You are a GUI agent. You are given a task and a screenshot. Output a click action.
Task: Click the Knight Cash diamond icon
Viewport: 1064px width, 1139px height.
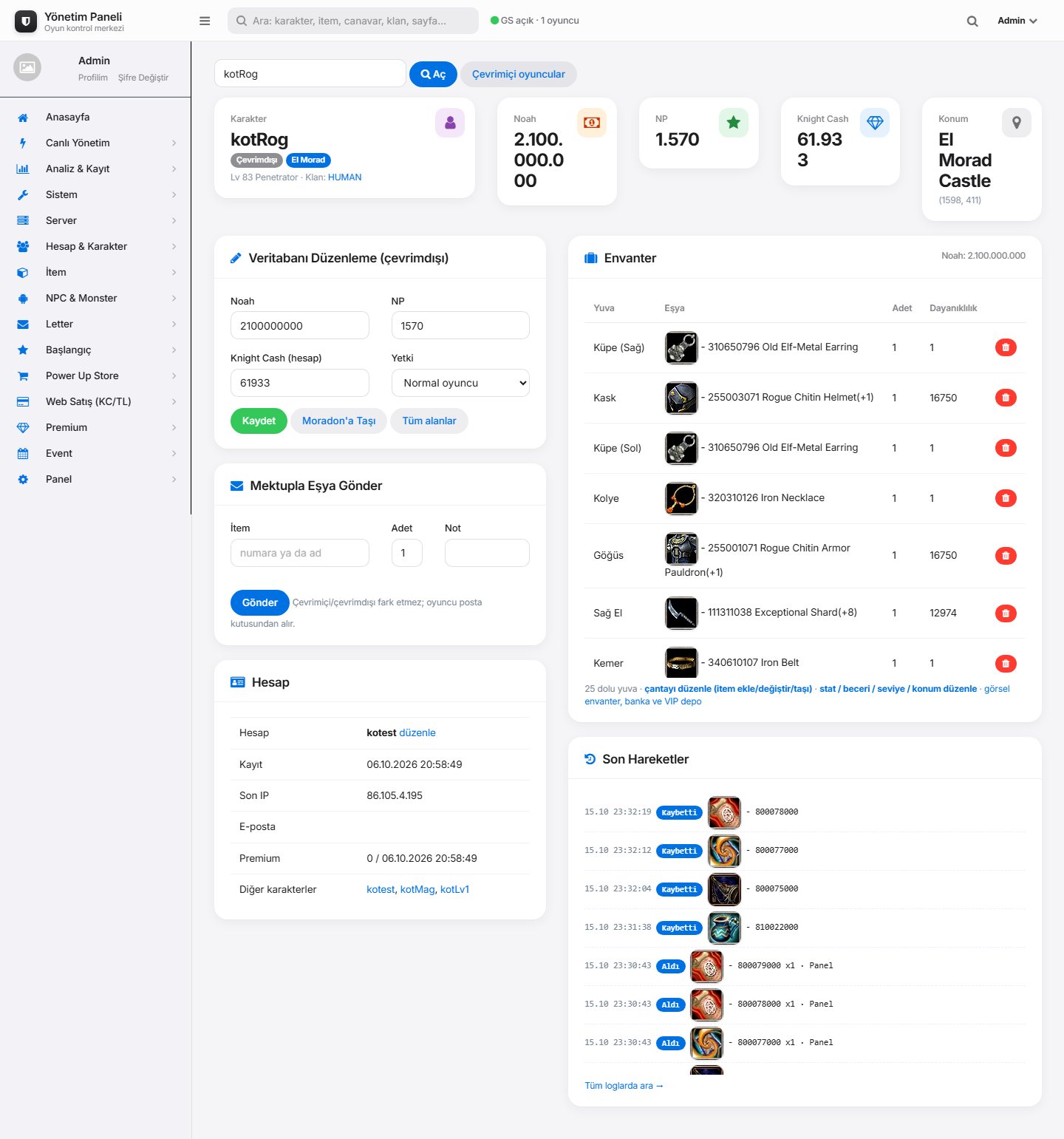click(x=875, y=123)
